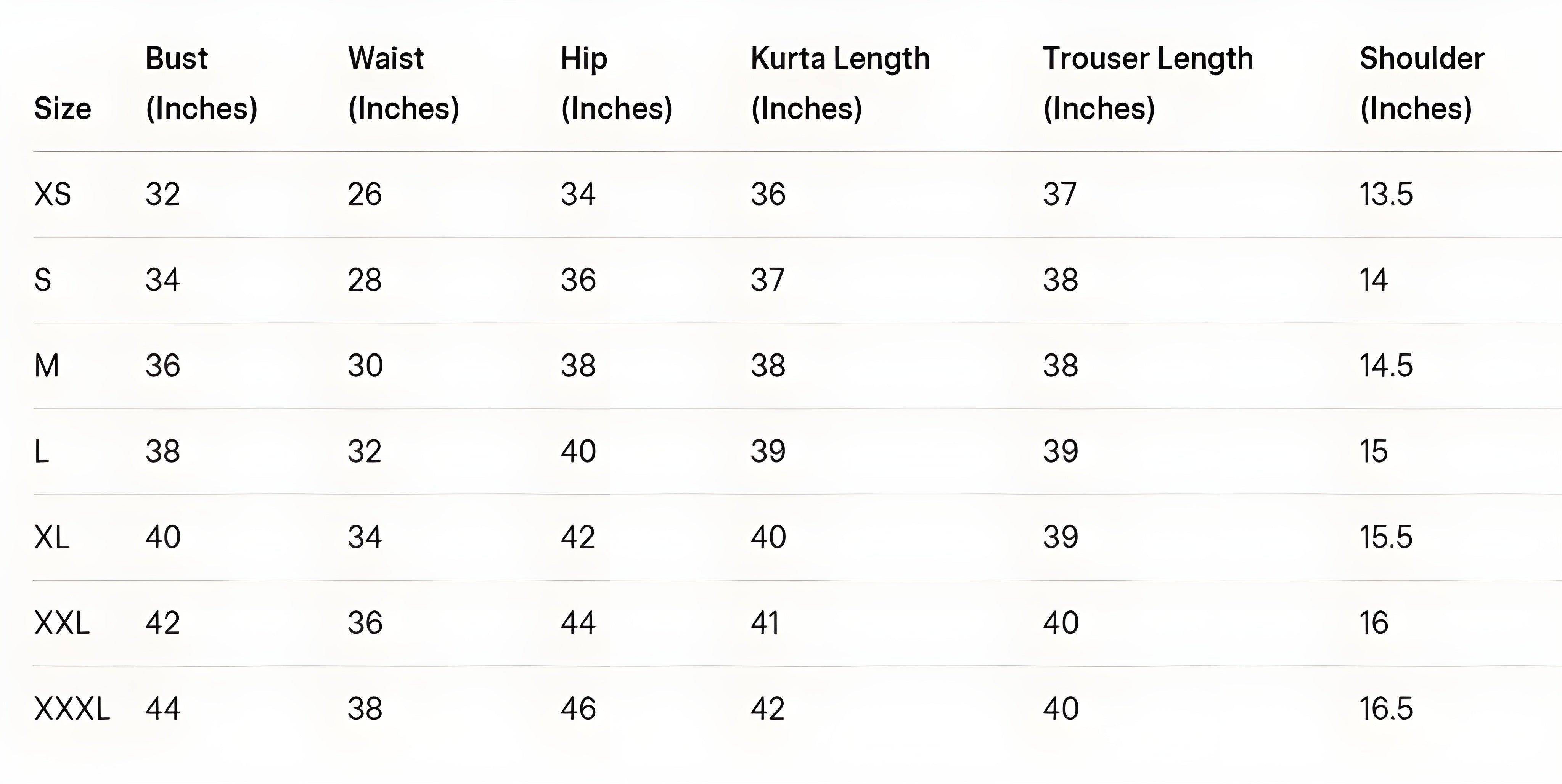The height and width of the screenshot is (784, 1562).
Task: Click the Shoulder (Inches) column header
Action: tap(1421, 83)
